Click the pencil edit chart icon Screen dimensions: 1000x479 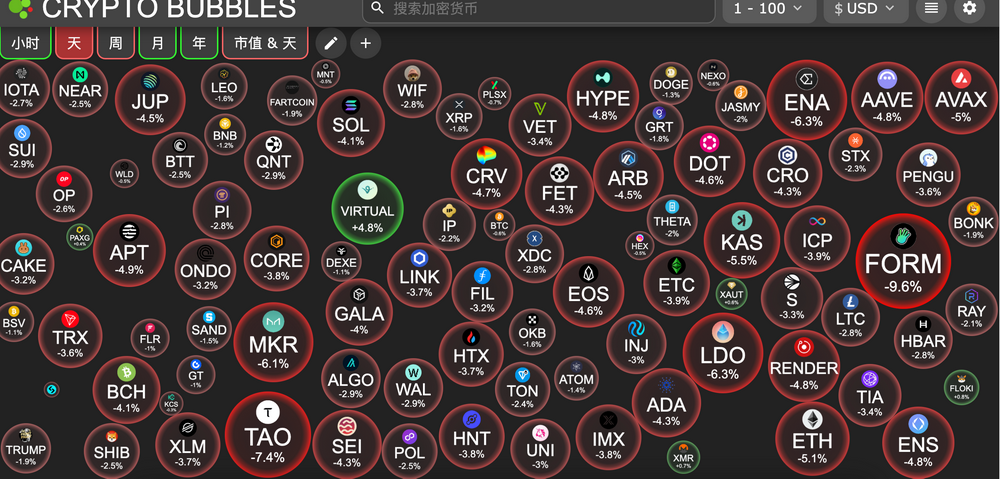(330, 43)
